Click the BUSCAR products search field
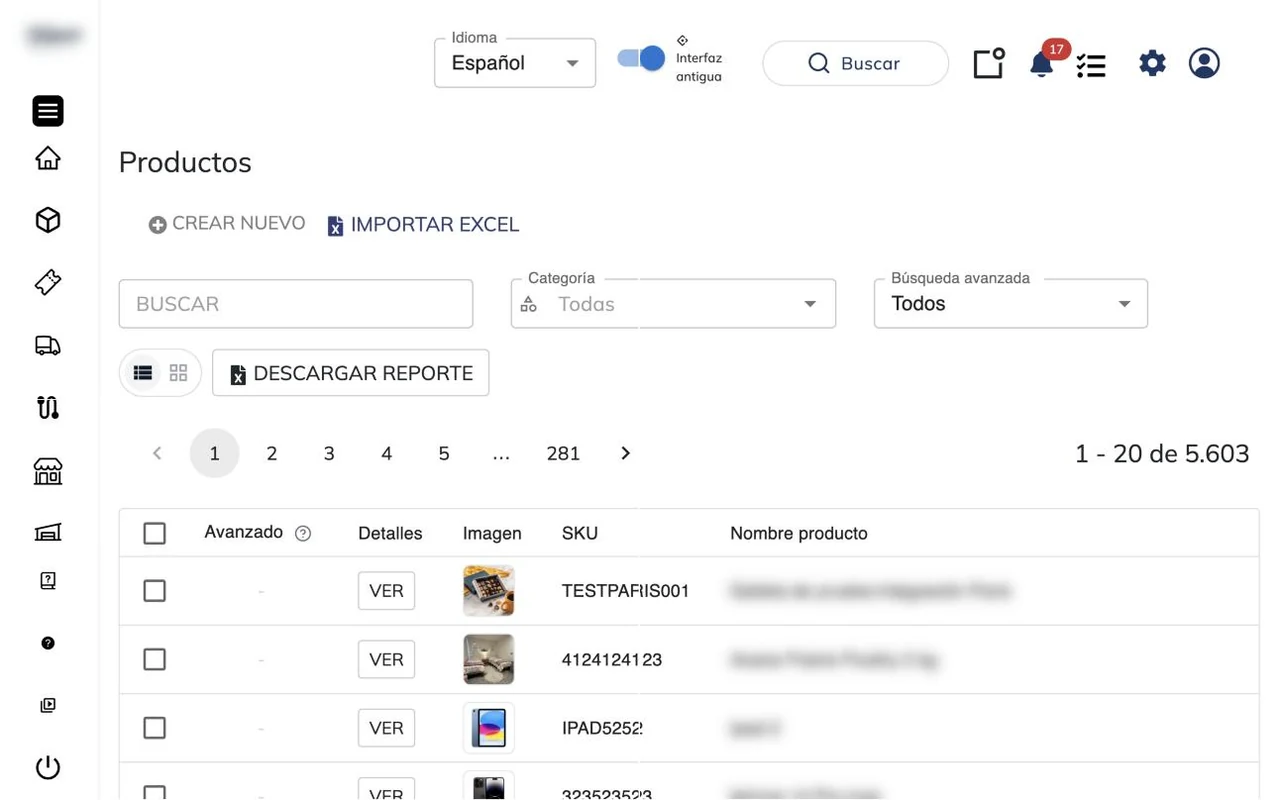The height and width of the screenshot is (800, 1280). click(296, 304)
